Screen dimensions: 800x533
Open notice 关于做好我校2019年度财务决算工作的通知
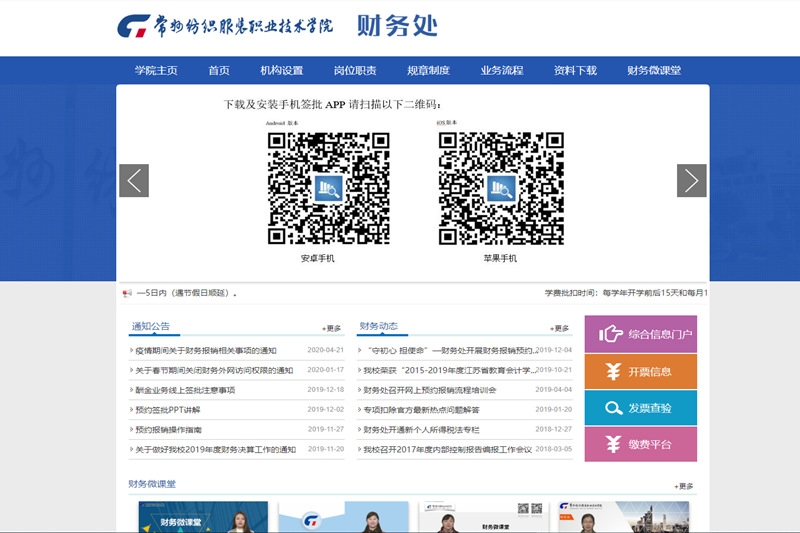point(215,449)
